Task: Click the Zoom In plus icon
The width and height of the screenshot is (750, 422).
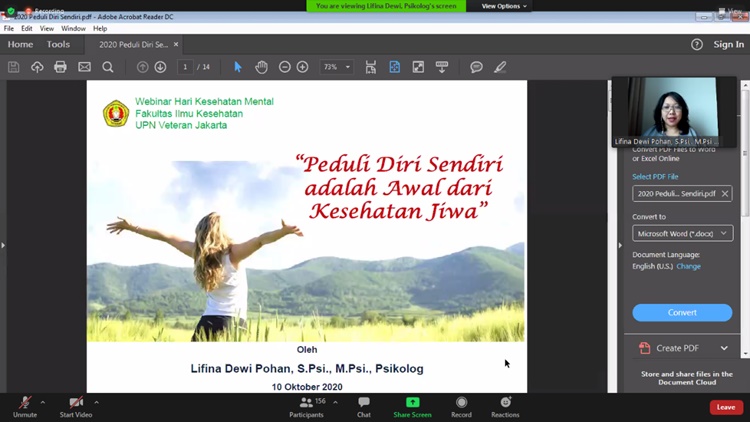Action: tap(303, 67)
